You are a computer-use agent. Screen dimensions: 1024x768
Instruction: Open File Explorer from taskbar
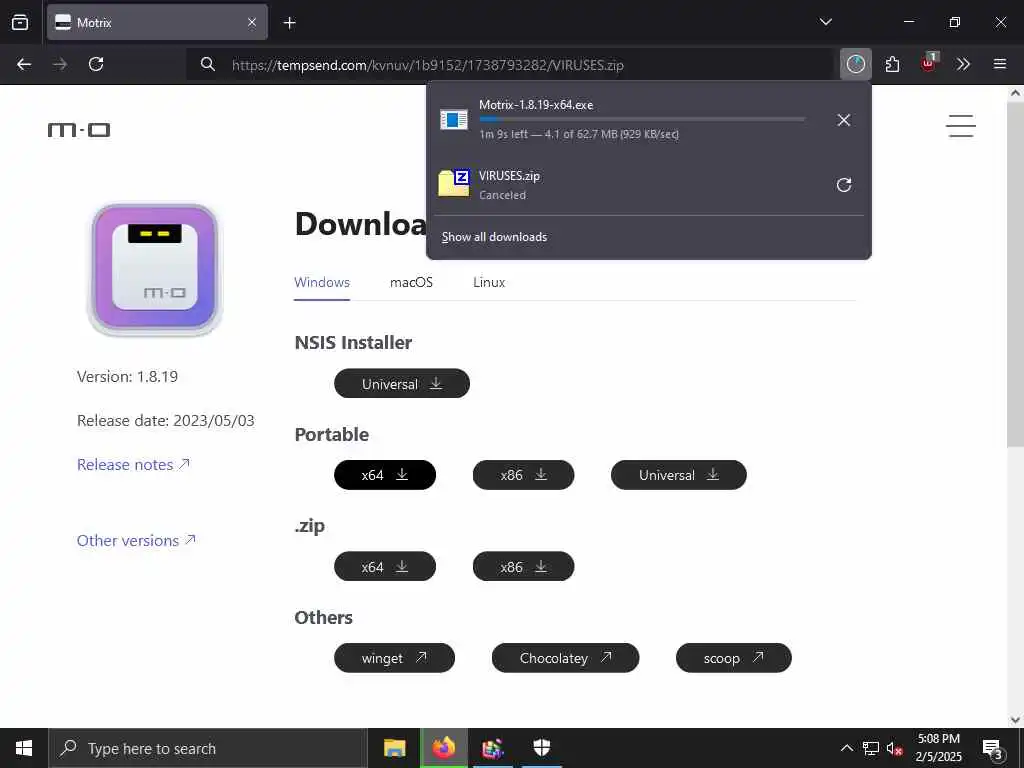coord(394,748)
